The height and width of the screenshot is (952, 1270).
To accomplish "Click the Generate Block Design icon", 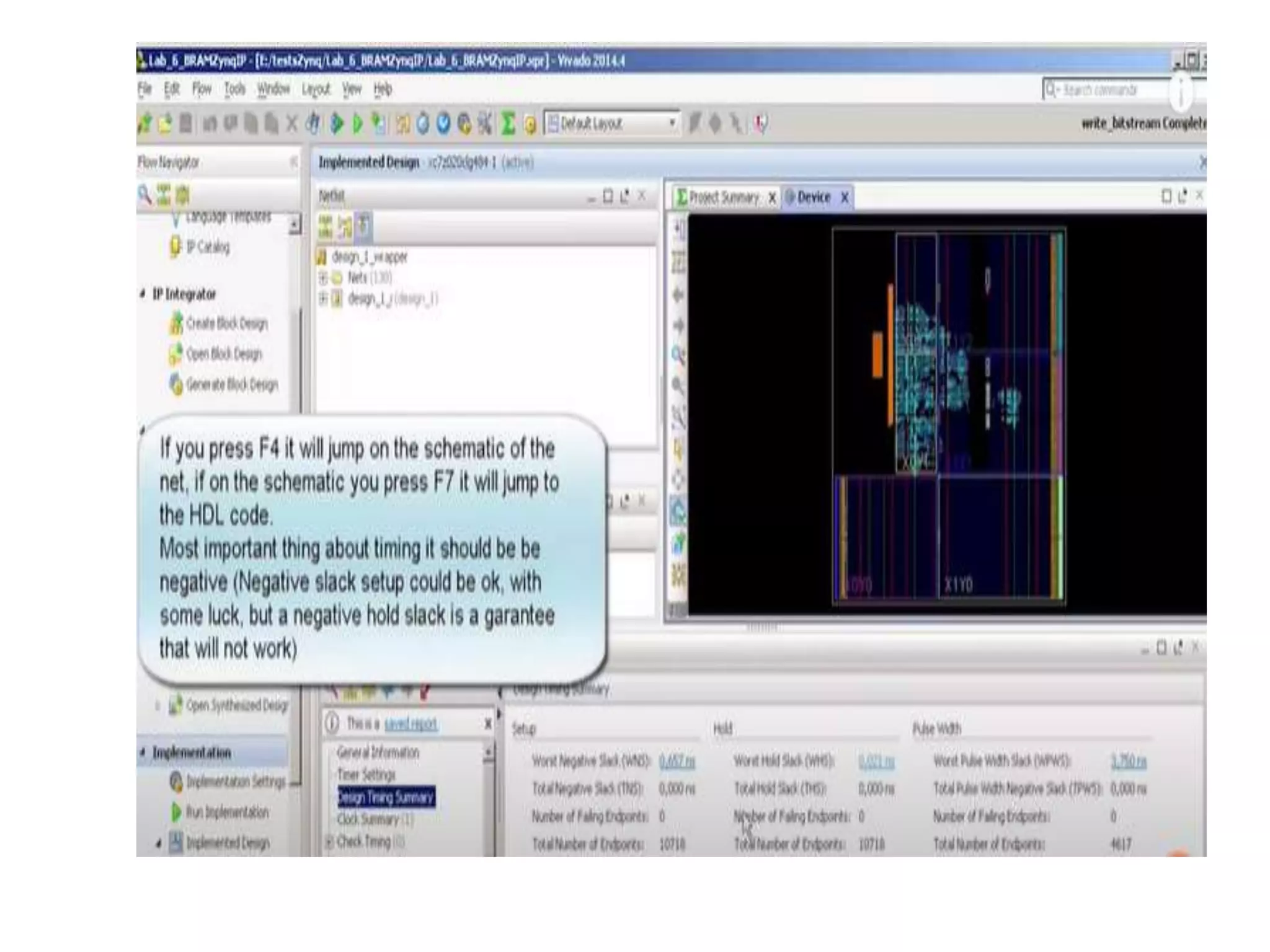I will pyautogui.click(x=176, y=384).
